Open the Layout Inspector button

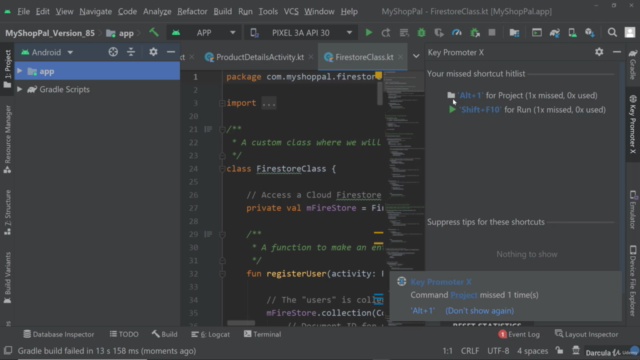point(587,334)
